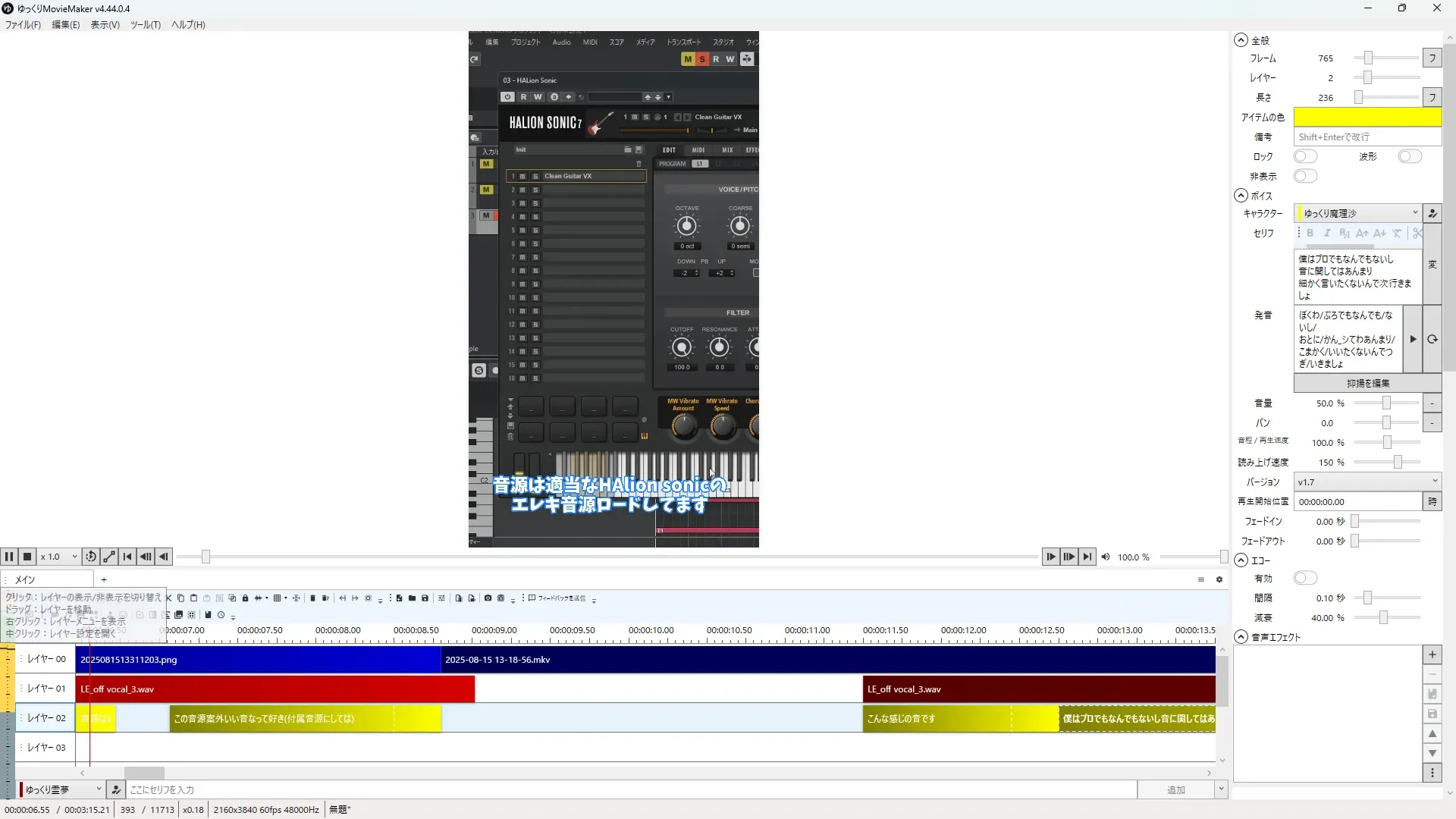Toggle the 波形 waveform switch
This screenshot has width=1456, height=819.
coord(1410,156)
